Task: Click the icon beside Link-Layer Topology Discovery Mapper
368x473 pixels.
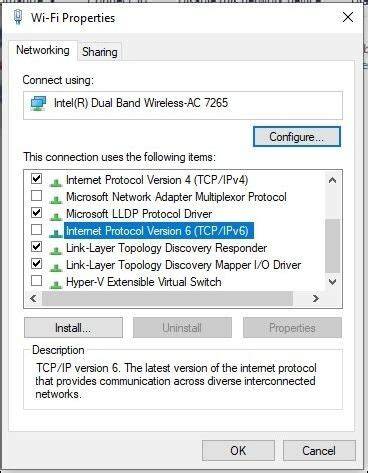Action: 56,267
